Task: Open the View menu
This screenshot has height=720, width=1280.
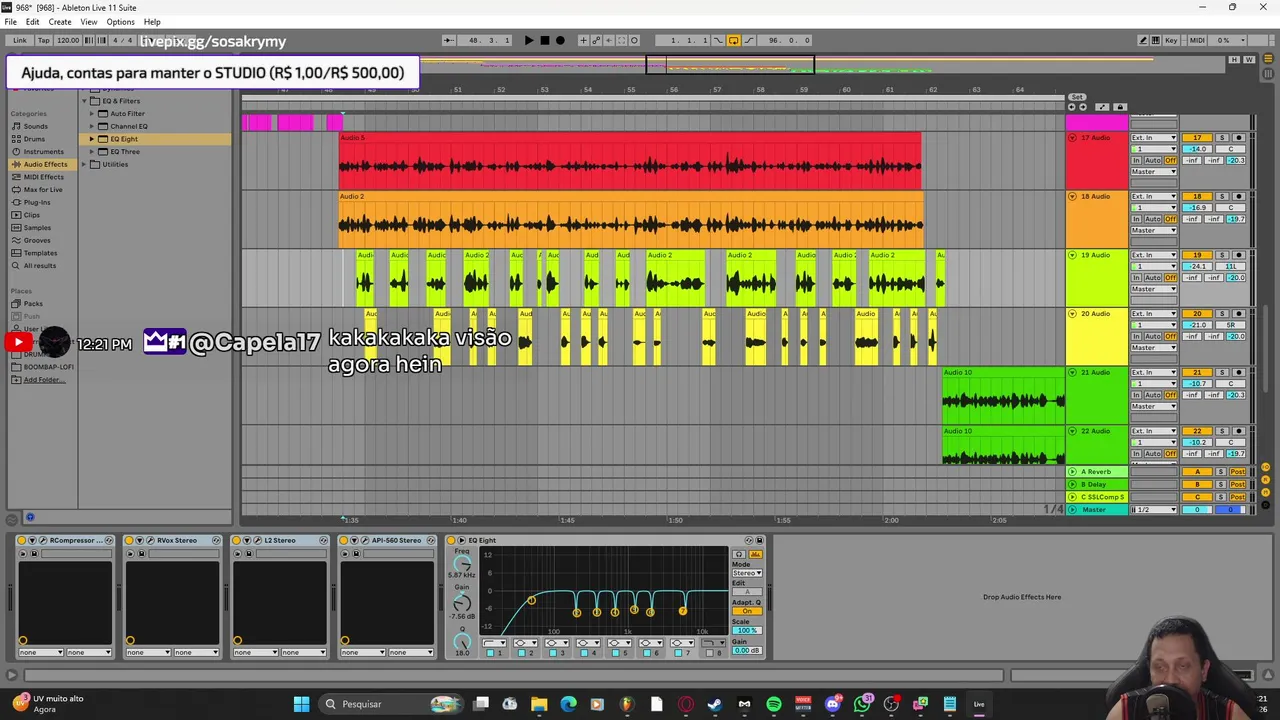Action: (x=89, y=21)
